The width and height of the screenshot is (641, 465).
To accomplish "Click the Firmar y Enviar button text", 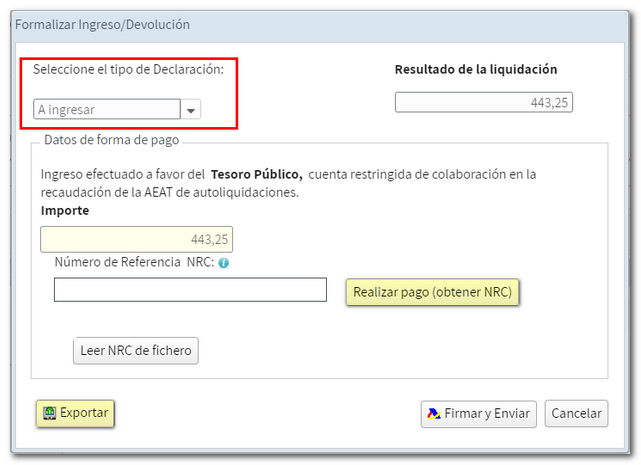I will [486, 414].
